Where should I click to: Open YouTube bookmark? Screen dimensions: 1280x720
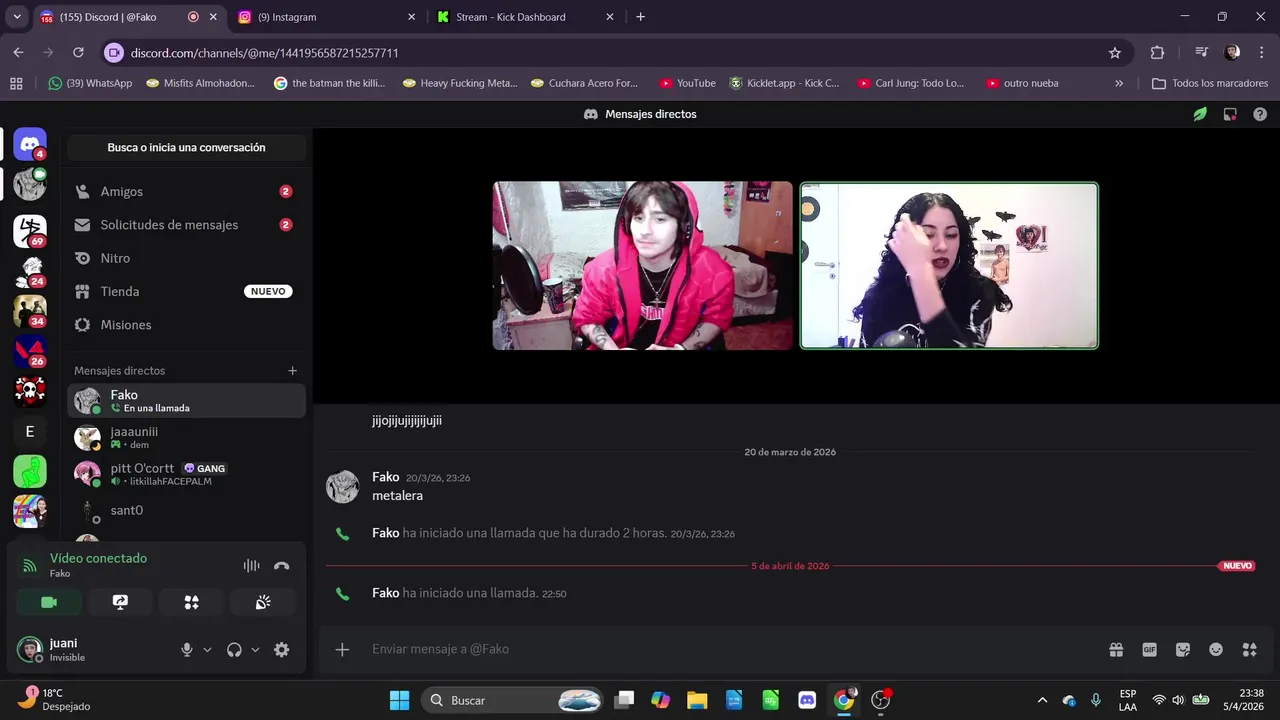(x=687, y=83)
